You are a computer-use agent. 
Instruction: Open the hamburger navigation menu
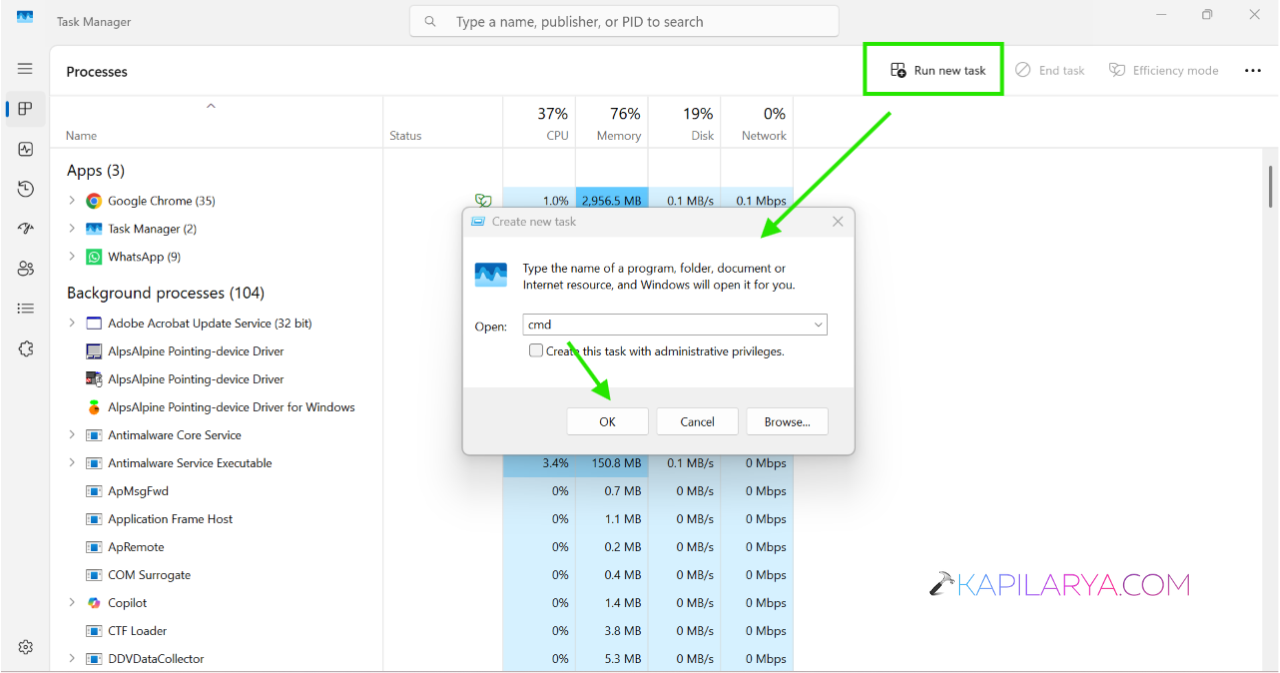pyautogui.click(x=25, y=69)
